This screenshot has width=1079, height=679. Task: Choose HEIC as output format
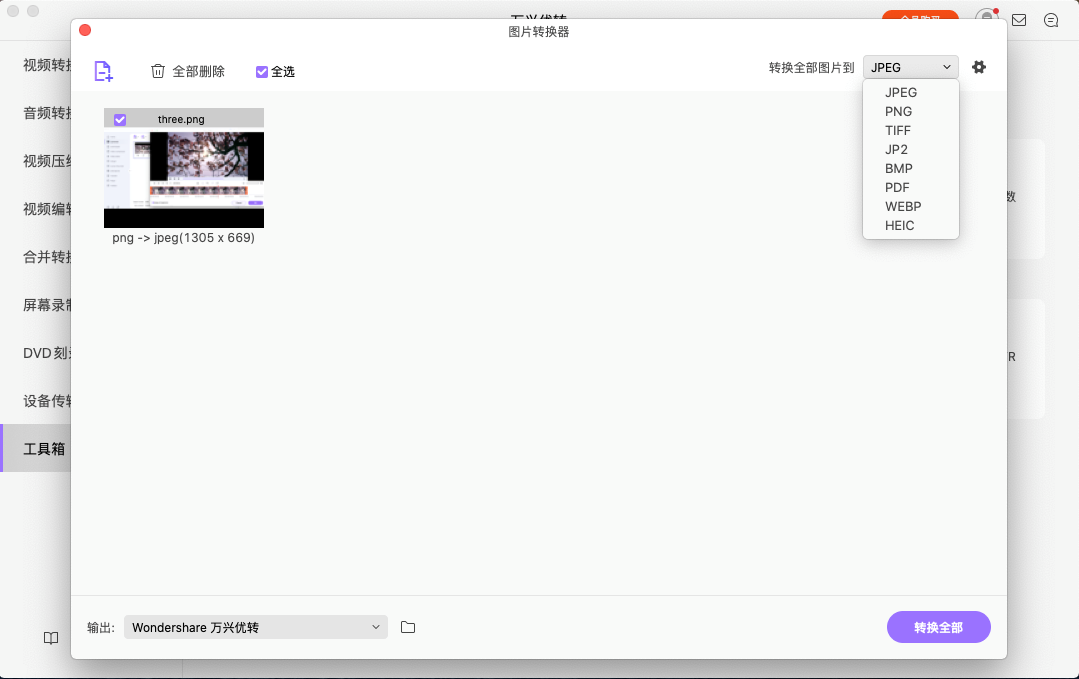(901, 225)
